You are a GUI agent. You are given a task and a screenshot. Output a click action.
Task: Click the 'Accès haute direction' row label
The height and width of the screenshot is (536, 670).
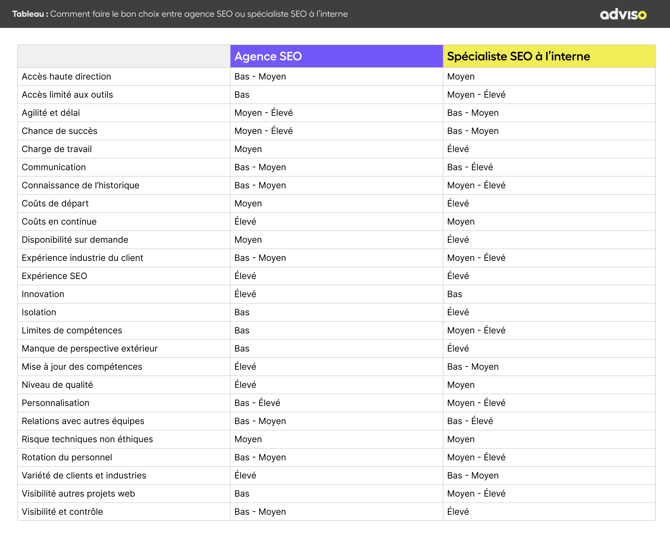click(x=66, y=76)
